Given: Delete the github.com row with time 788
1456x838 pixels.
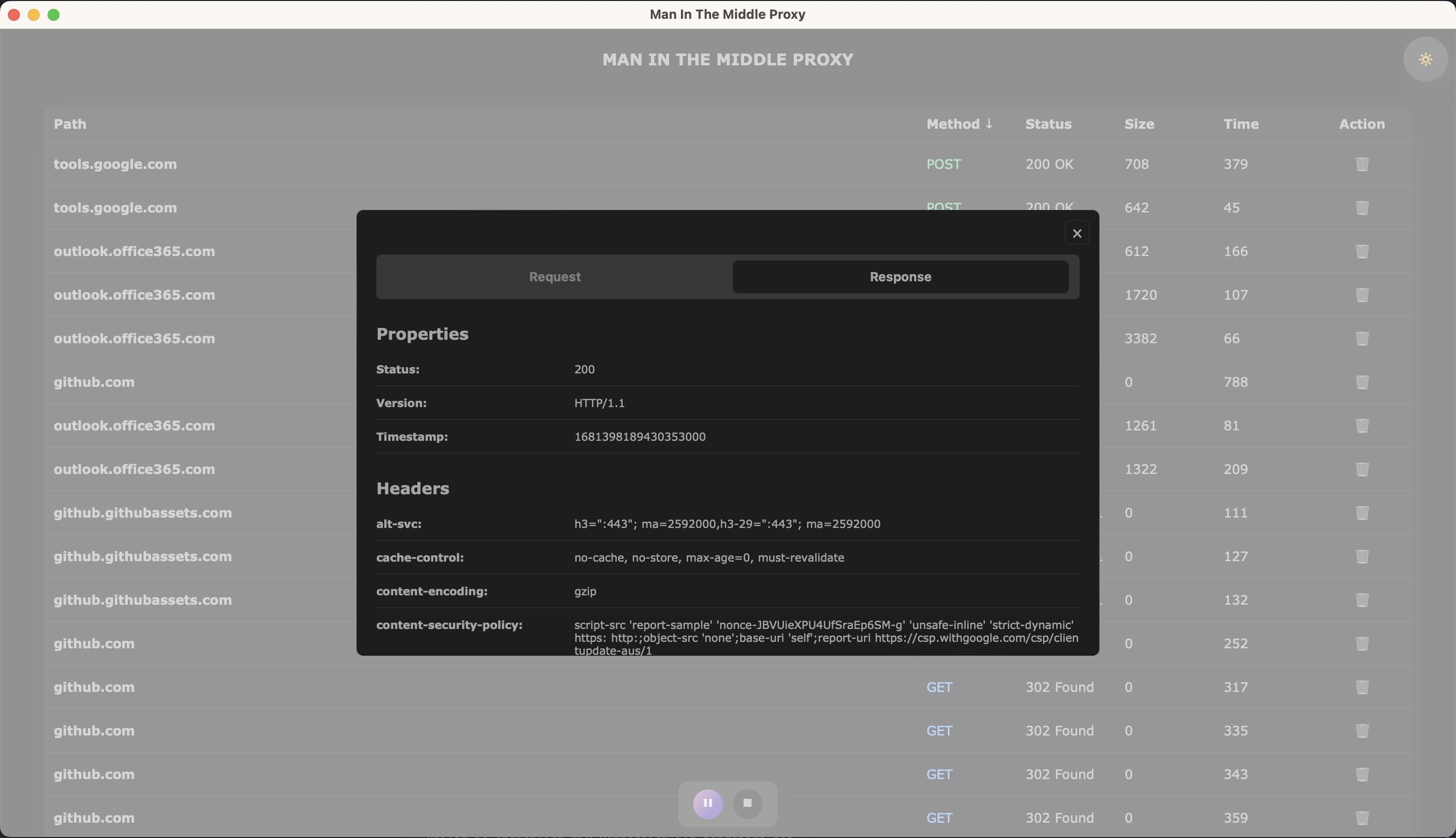Looking at the screenshot, I should tap(1361, 382).
